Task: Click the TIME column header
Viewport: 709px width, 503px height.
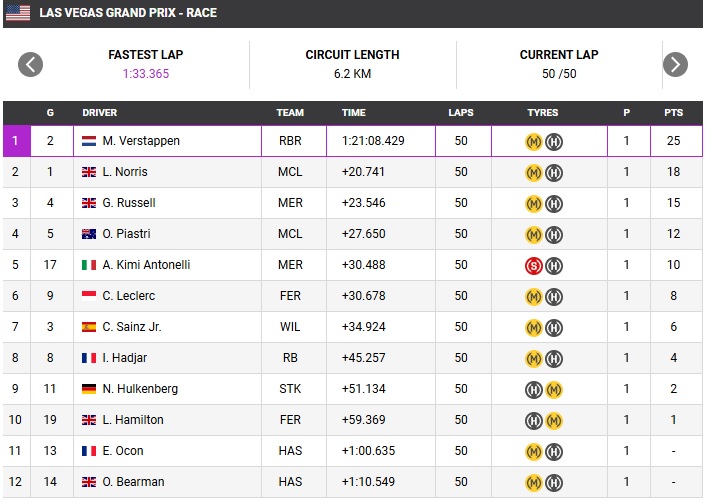Action: [354, 113]
